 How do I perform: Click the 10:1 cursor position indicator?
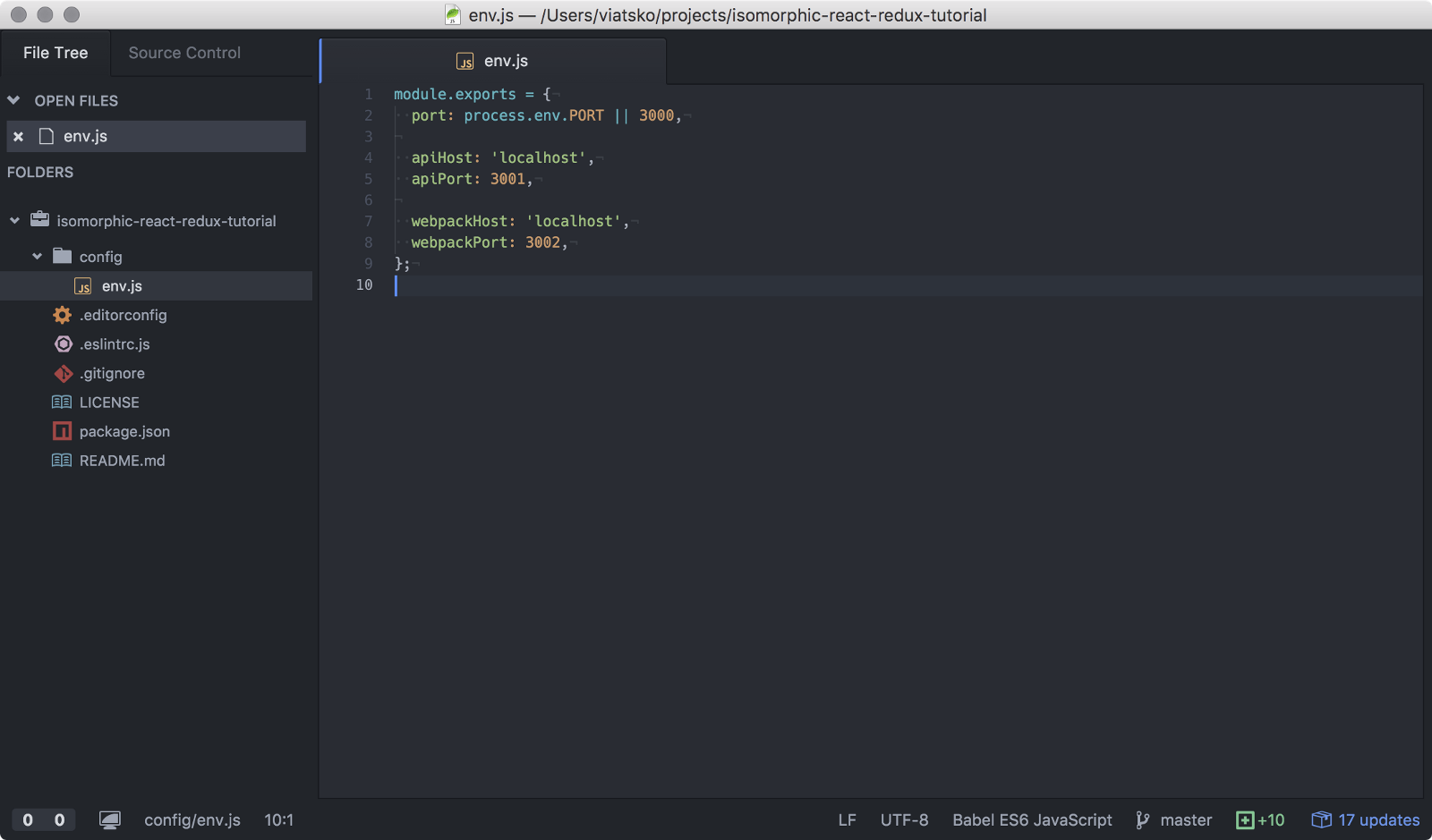278,820
